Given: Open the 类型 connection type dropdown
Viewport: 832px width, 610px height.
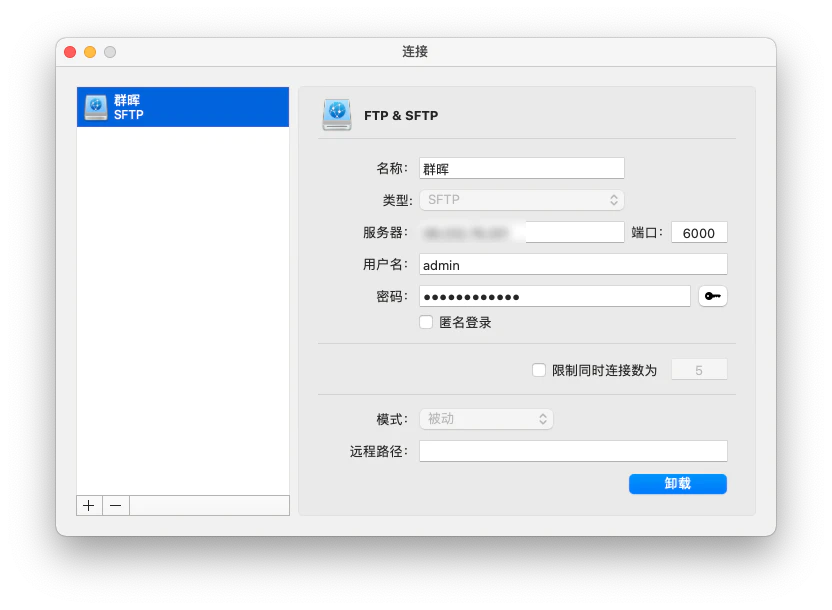Looking at the screenshot, I should click(521, 200).
